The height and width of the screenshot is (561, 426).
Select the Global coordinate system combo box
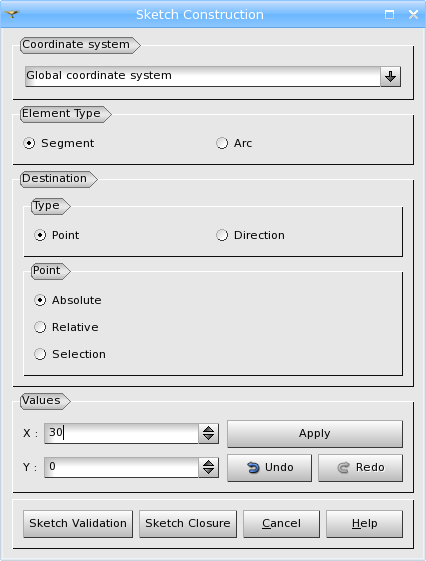[213, 76]
